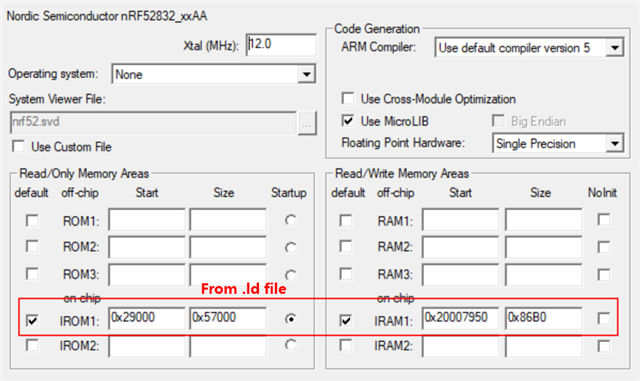640x381 pixels.
Task: Select the ROM2 Startup radio button
Action: point(291,247)
